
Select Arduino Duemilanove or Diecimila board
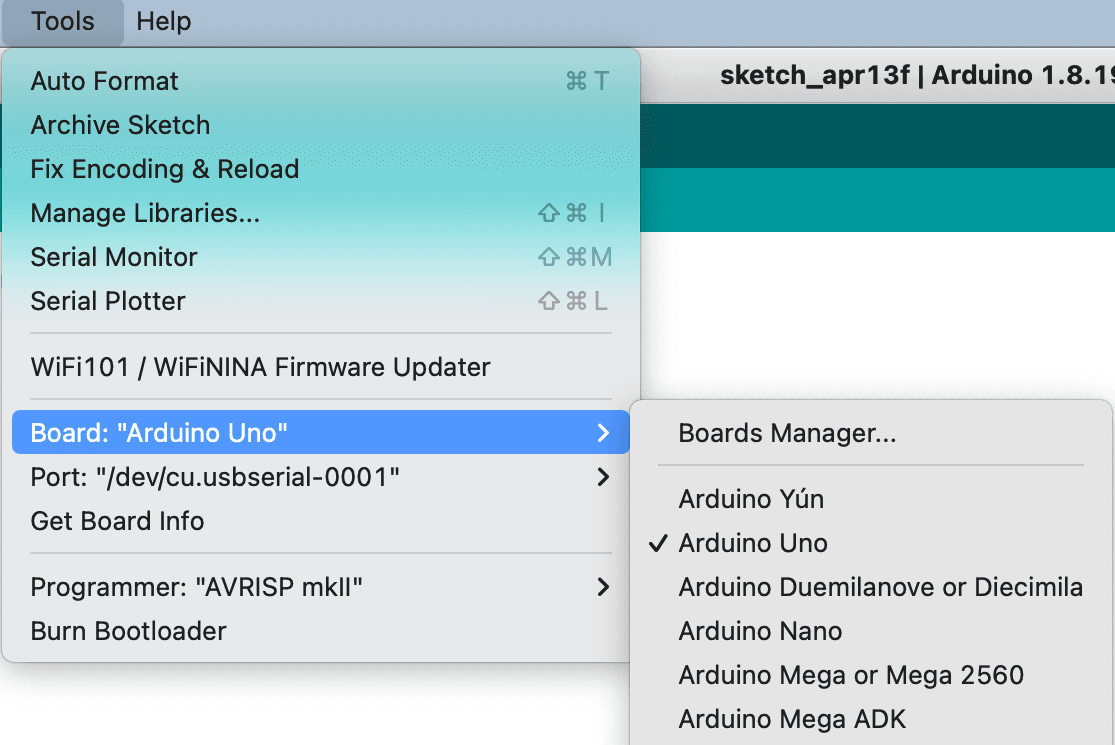point(870,587)
